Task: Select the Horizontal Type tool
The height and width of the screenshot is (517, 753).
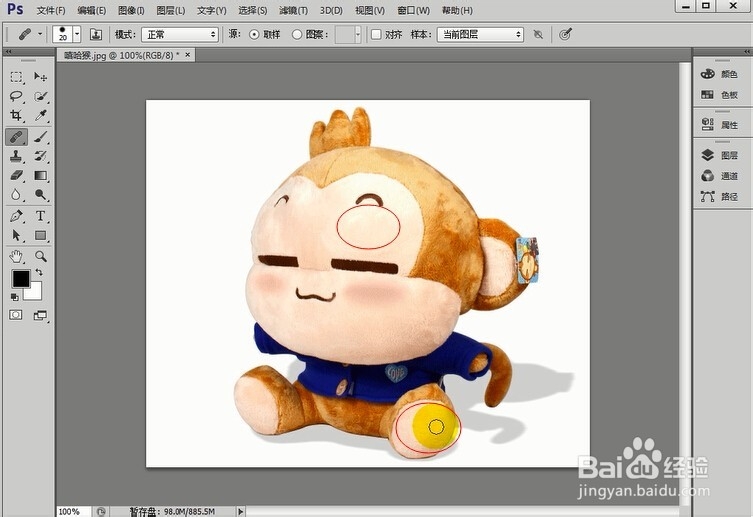Action: tap(40, 216)
